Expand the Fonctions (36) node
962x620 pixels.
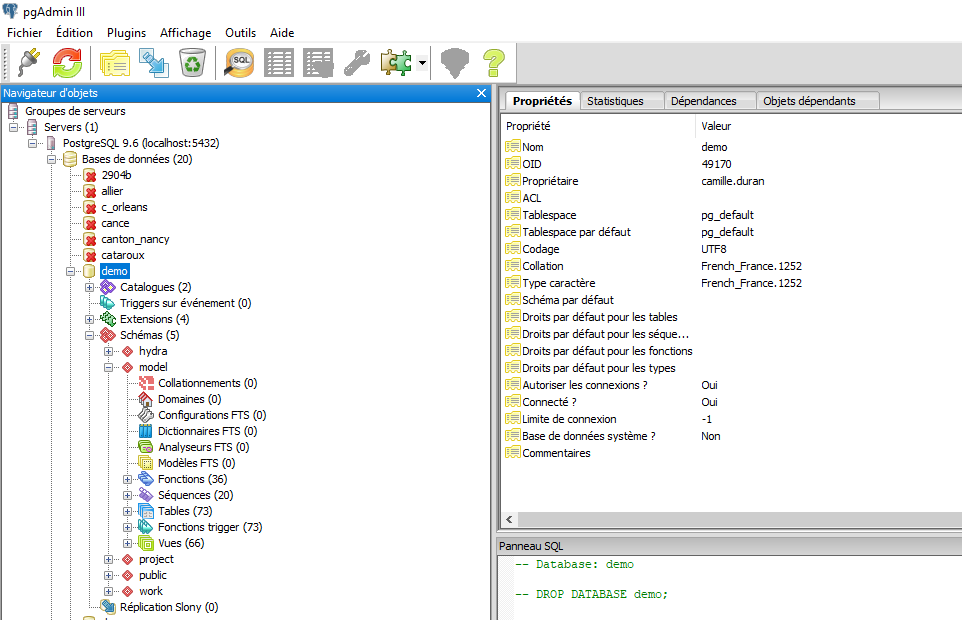pos(128,479)
